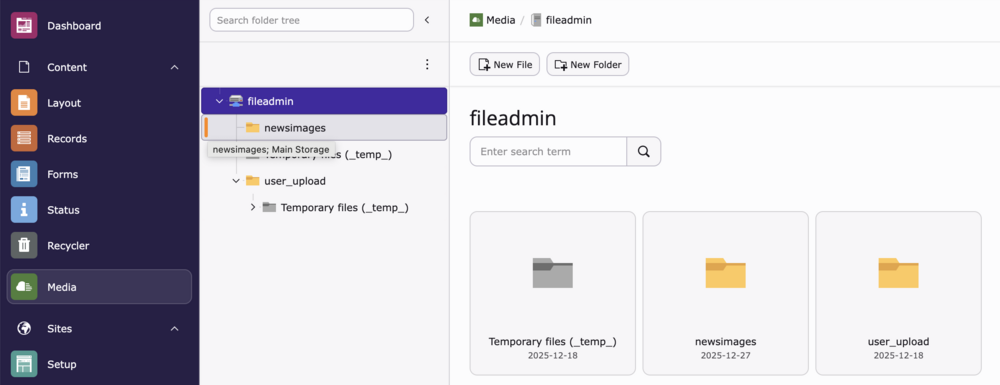Image resolution: width=1000 pixels, height=385 pixels.
Task: Open the Dashboard module icon
Action: 24,26
